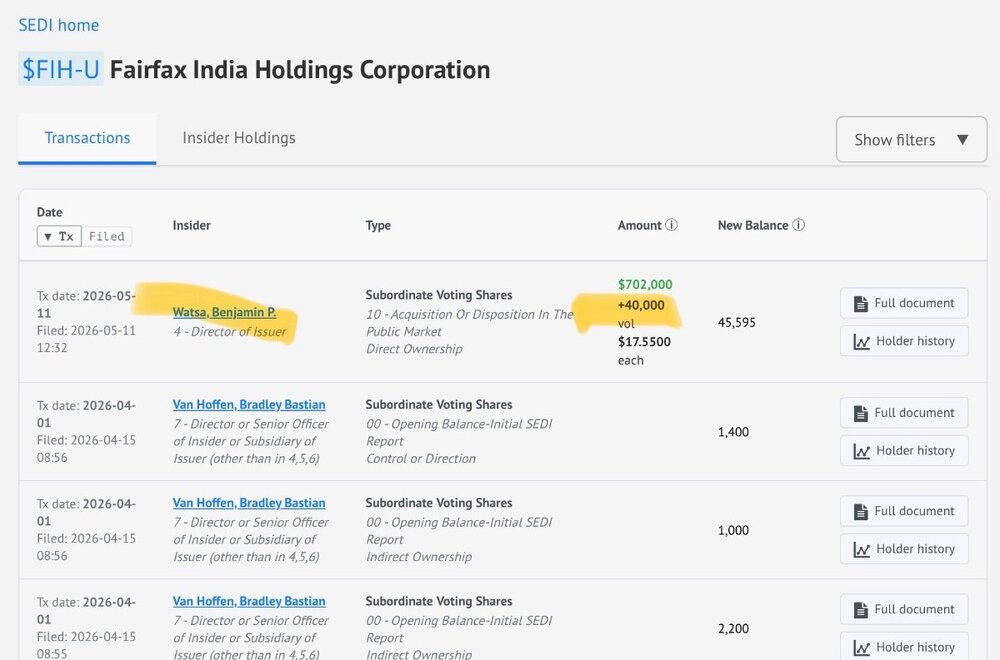Open Watsa, Benjamin P. insider link
This screenshot has height=660, width=1000.
coord(224,312)
